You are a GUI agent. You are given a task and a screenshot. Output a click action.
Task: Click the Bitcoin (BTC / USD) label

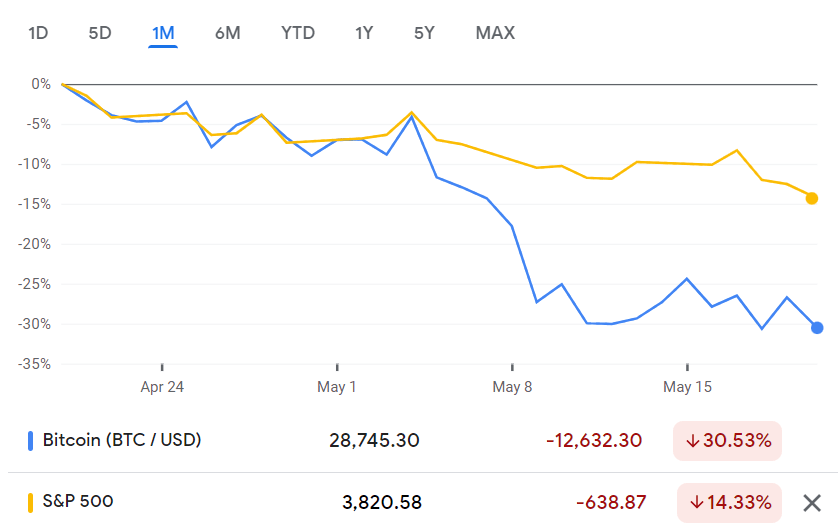(x=122, y=440)
